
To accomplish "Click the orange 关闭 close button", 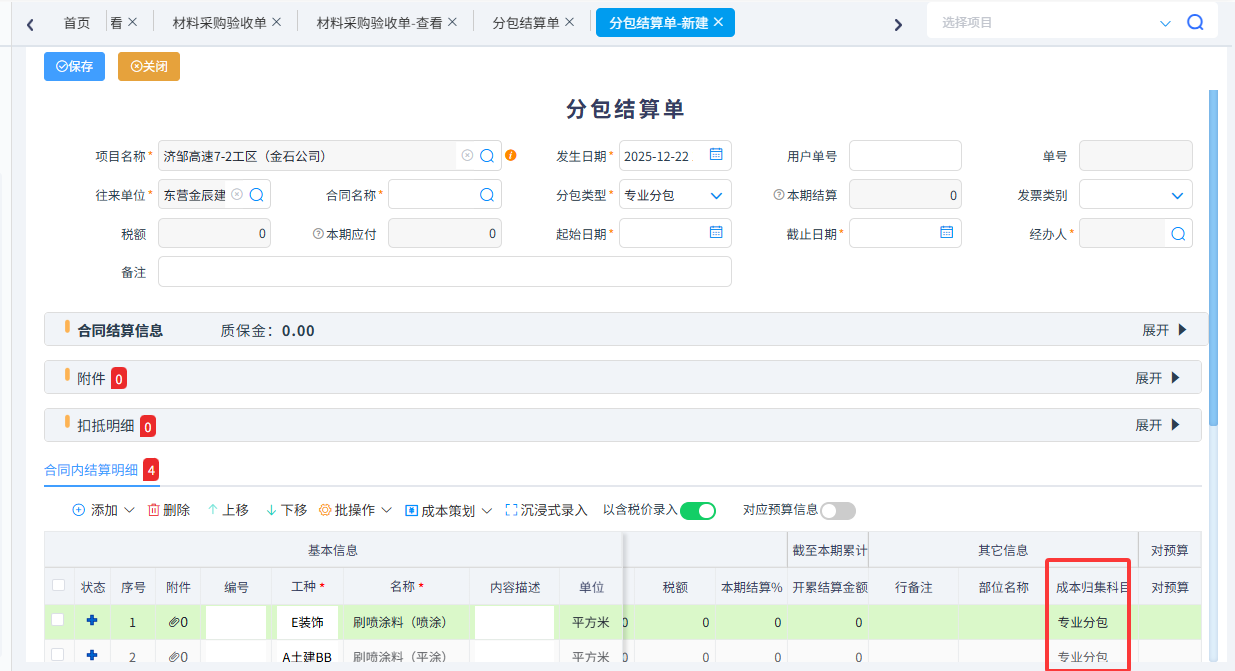I will coord(148,66).
